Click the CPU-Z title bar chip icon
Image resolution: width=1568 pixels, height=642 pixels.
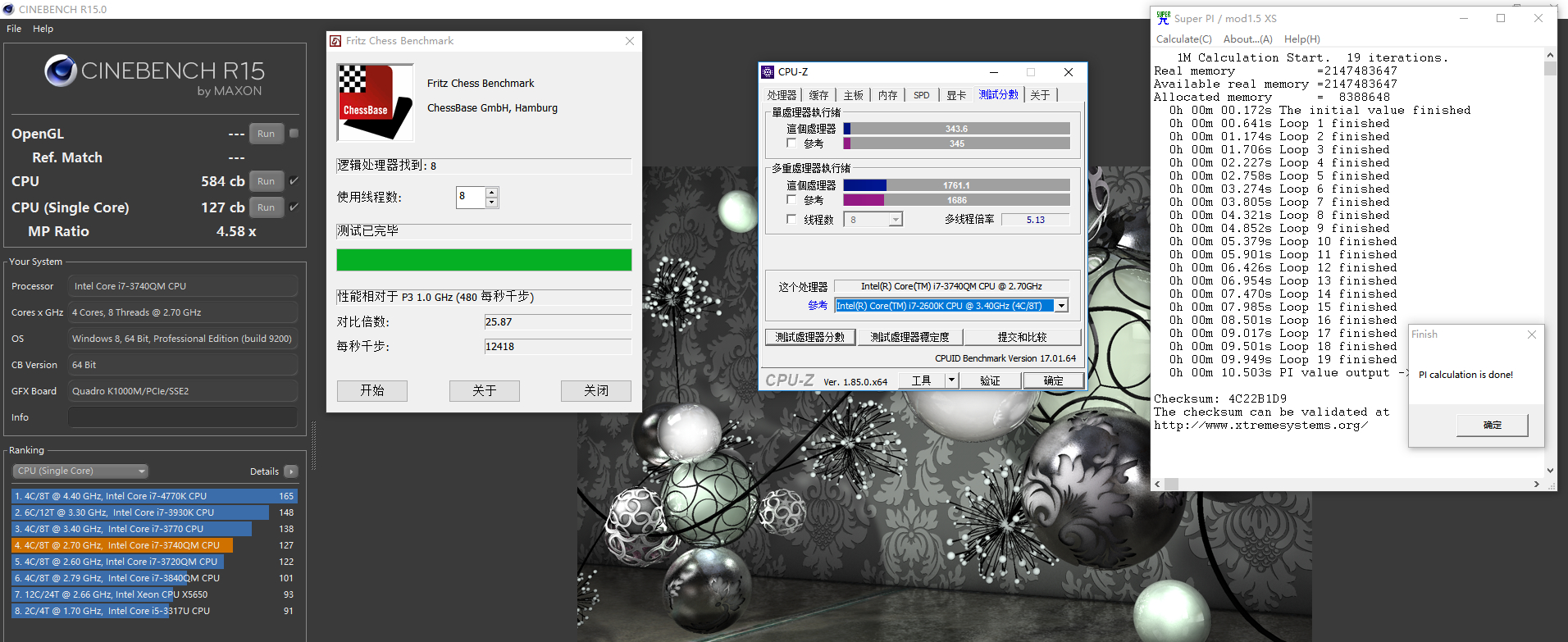tap(768, 72)
